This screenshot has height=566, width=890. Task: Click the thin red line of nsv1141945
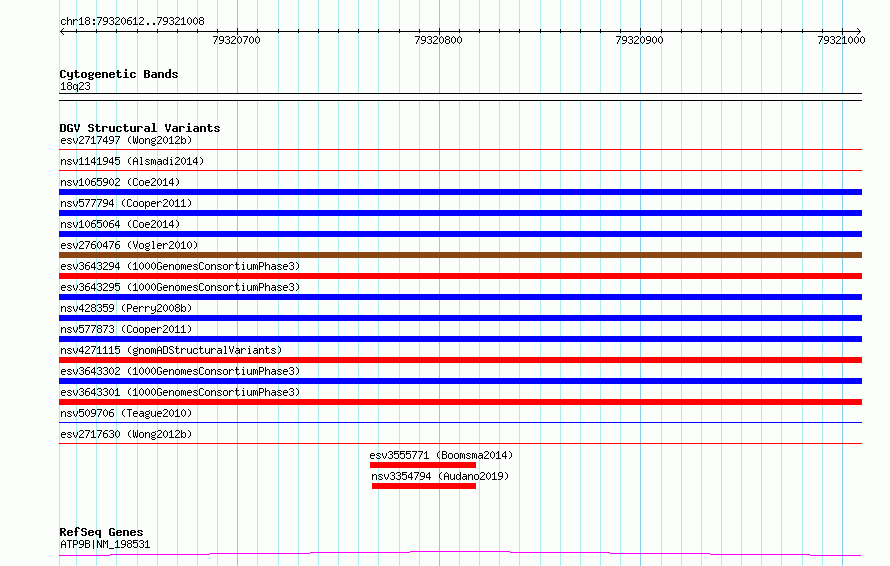[460, 170]
